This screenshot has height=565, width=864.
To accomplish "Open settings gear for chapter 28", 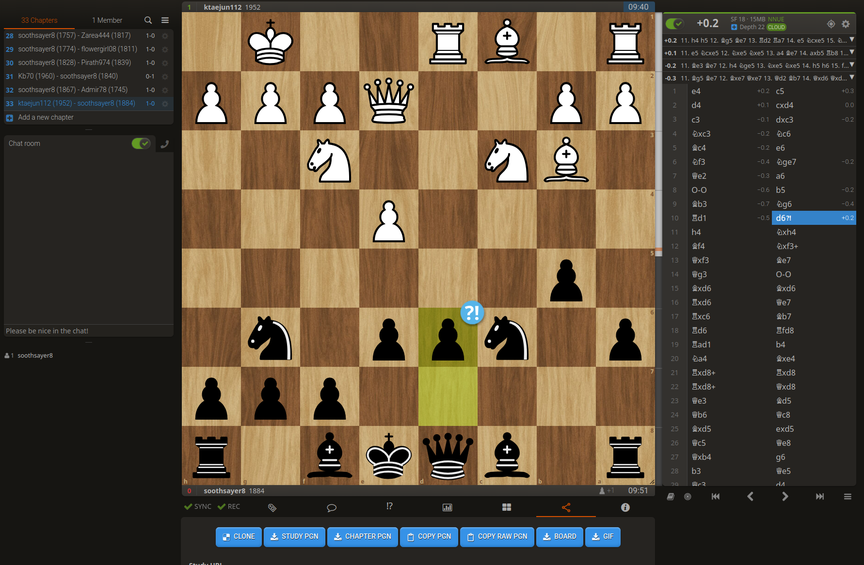I will point(165,36).
